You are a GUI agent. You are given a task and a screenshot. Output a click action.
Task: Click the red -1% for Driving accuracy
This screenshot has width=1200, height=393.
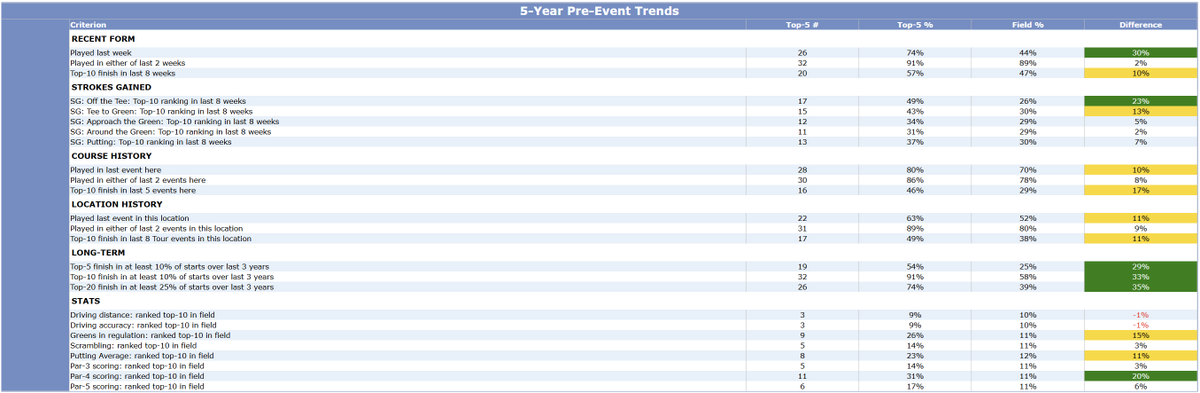[1140, 325]
